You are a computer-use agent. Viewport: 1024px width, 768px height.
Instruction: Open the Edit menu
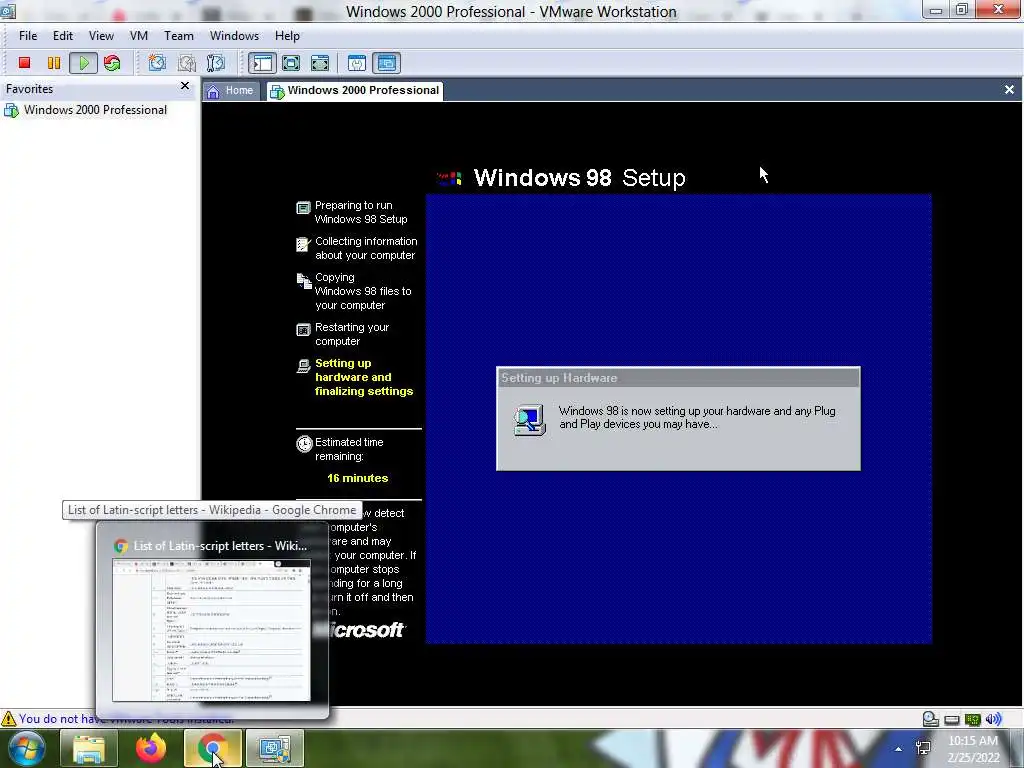click(63, 36)
